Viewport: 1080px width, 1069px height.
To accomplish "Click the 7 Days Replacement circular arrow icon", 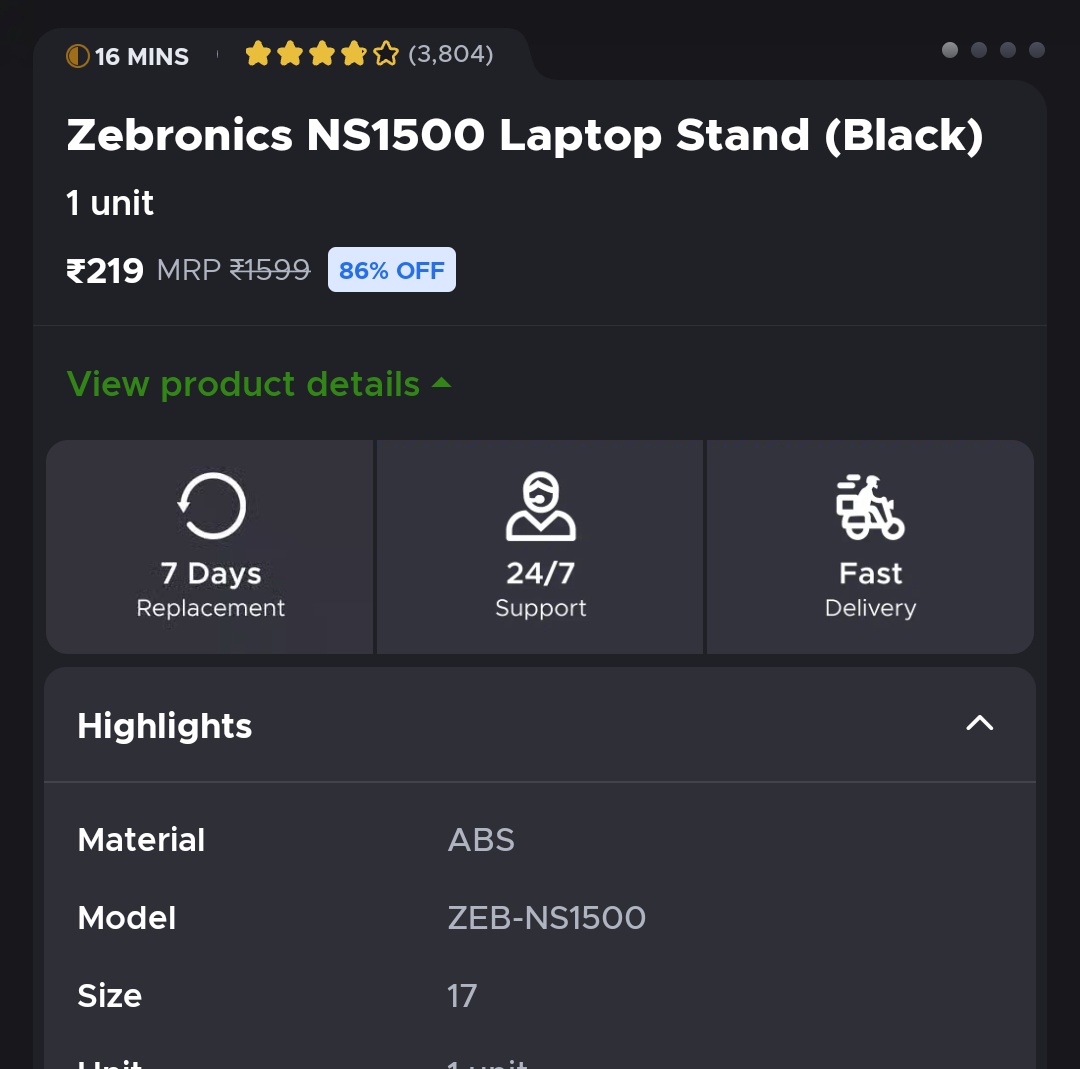I will (x=211, y=506).
